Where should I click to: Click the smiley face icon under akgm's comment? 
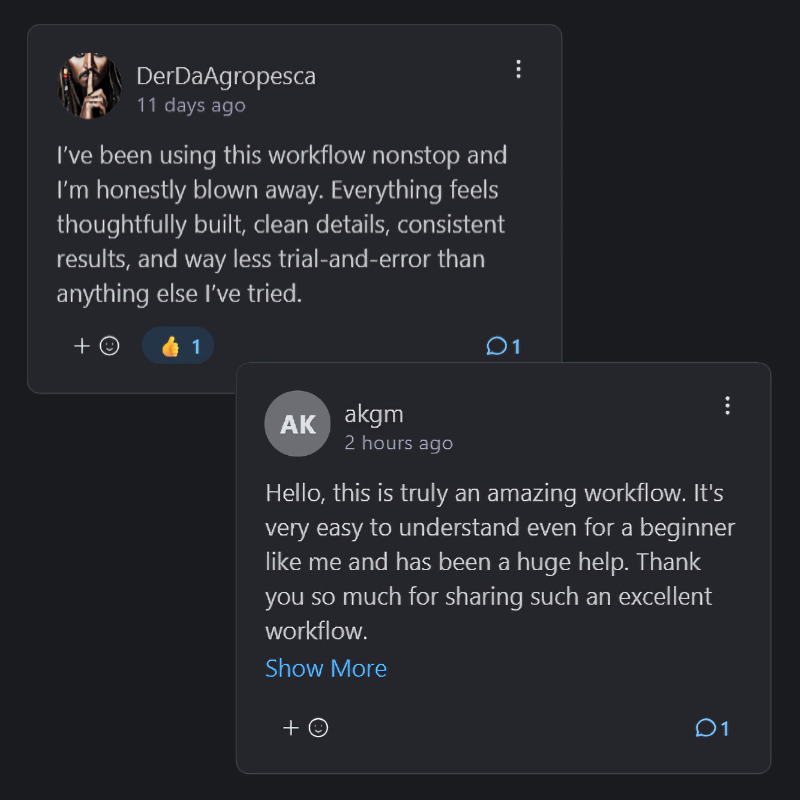(x=319, y=728)
